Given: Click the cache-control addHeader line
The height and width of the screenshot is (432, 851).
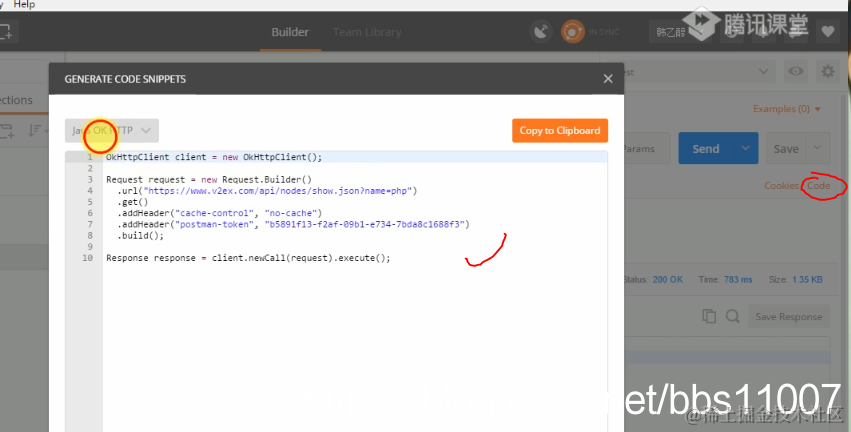Looking at the screenshot, I should click(x=219, y=213).
